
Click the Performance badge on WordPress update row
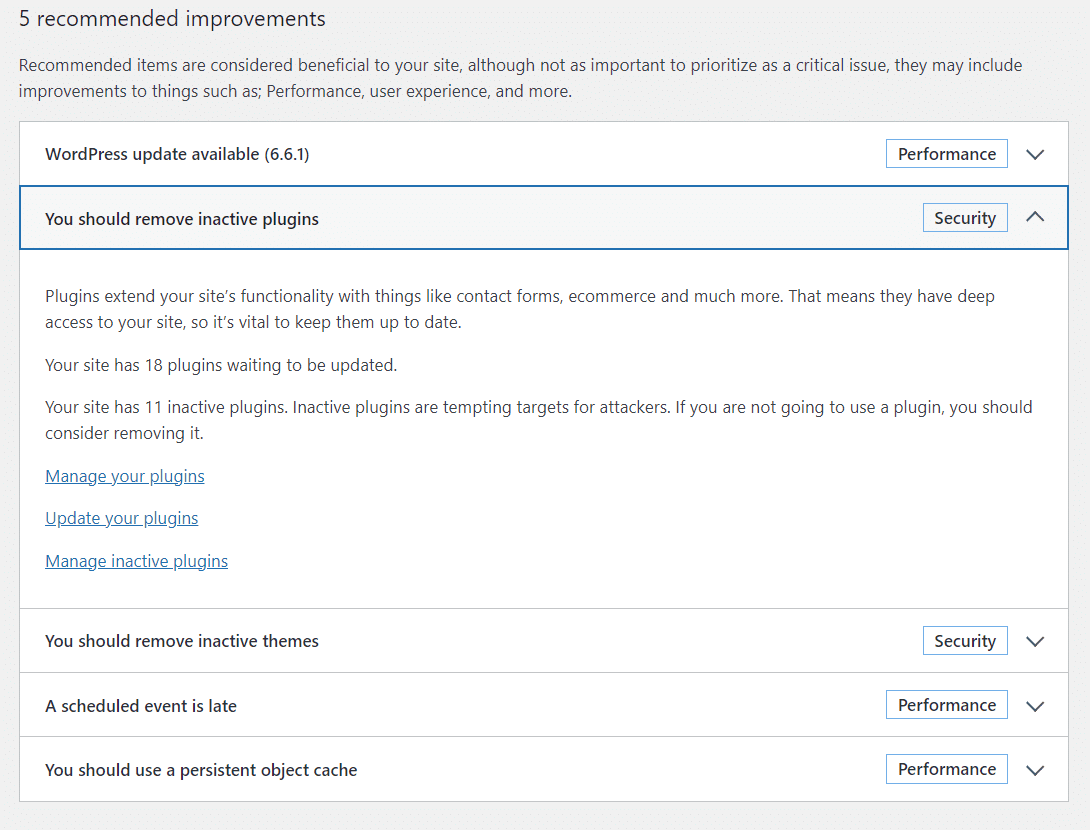(x=946, y=153)
